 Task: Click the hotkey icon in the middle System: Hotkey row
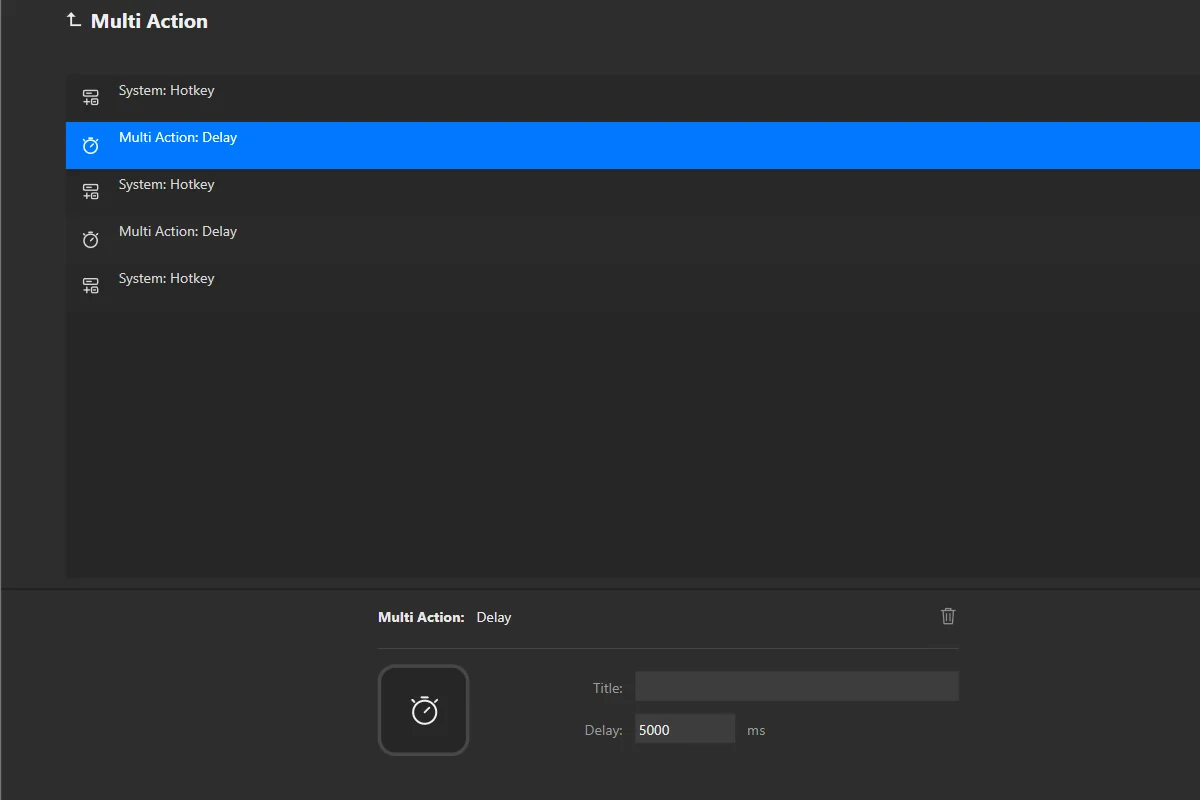pyautogui.click(x=90, y=192)
